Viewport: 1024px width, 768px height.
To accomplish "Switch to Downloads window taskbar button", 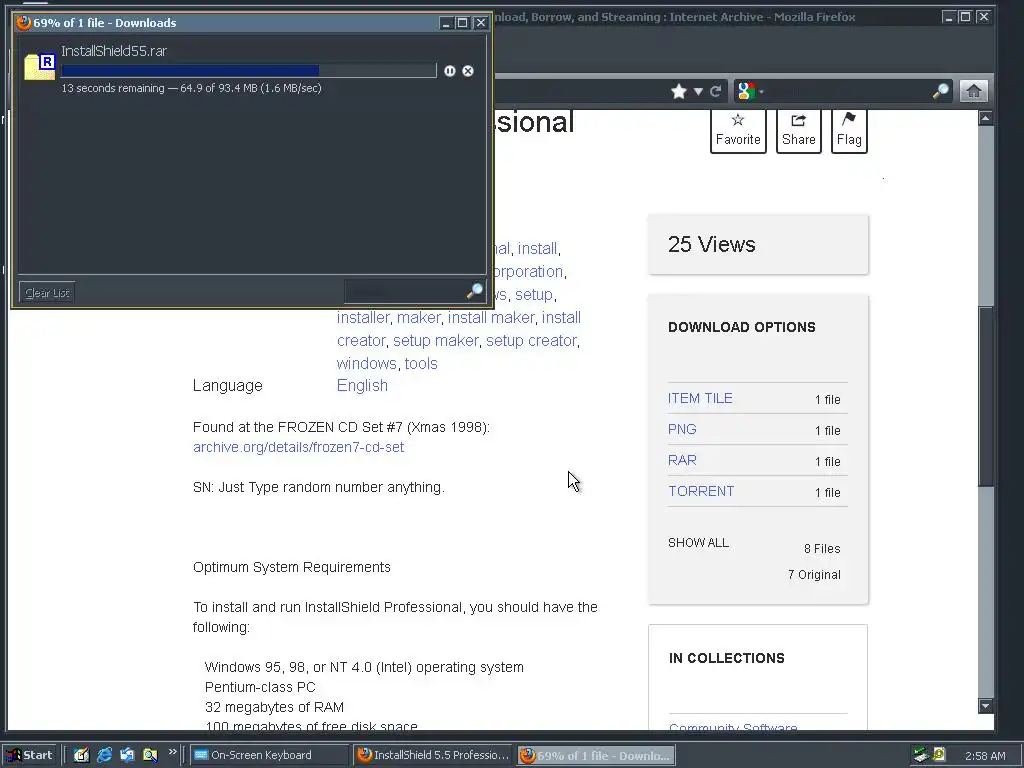I will 596,756.
